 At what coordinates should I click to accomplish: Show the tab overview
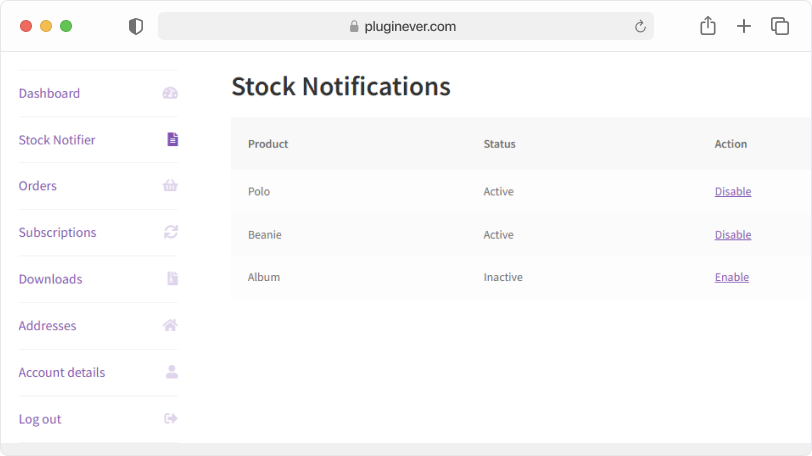coord(779,26)
